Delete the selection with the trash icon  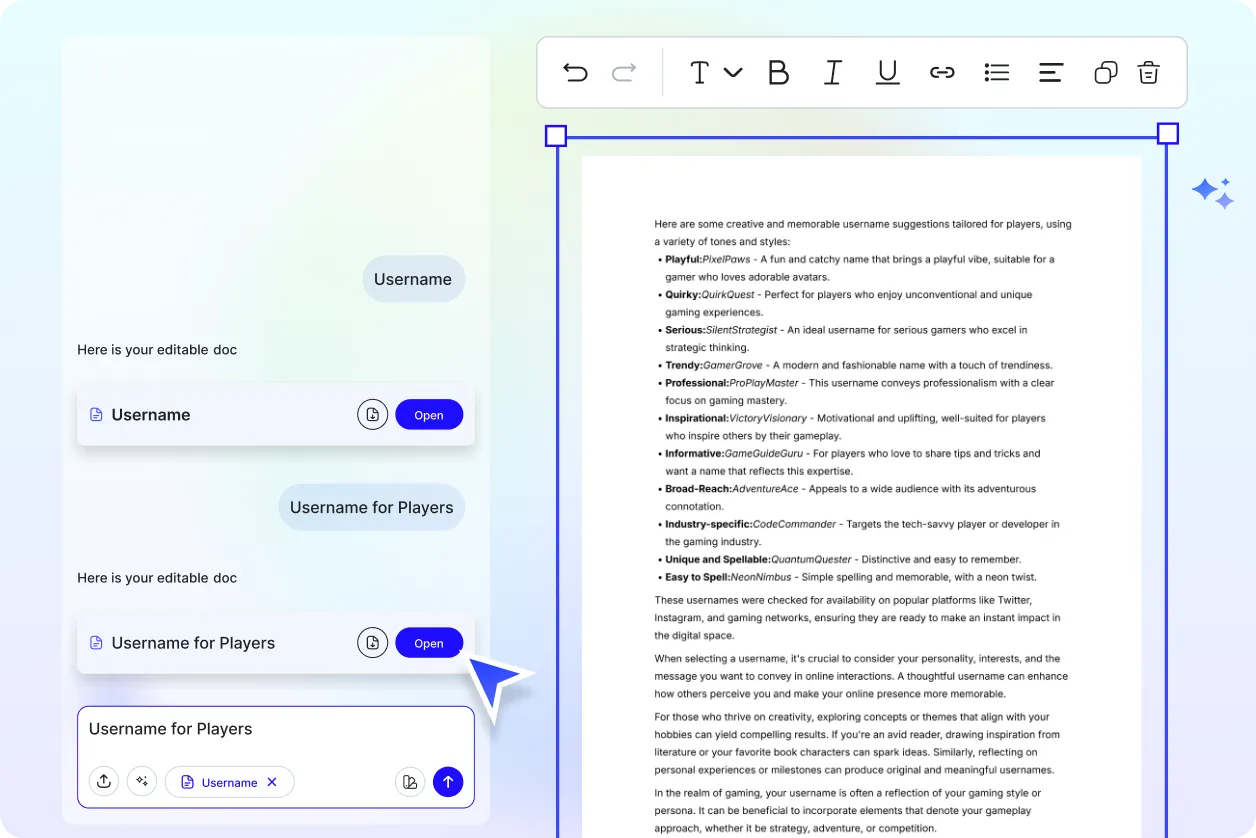(1148, 72)
